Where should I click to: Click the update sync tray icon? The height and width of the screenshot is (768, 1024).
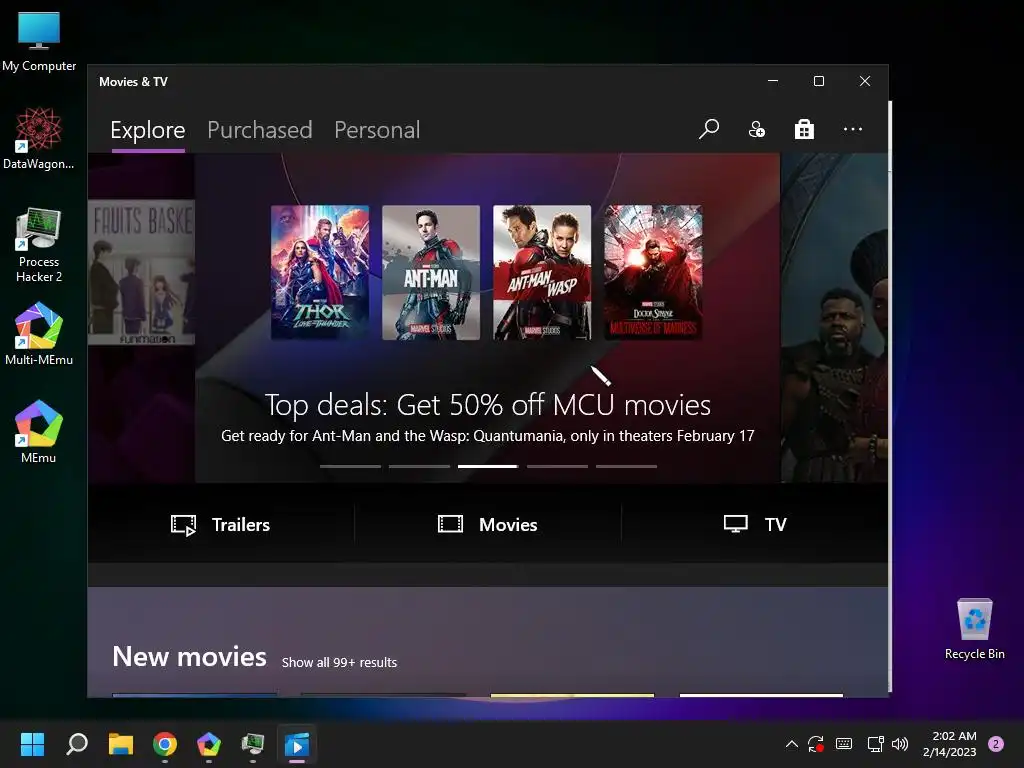point(816,744)
